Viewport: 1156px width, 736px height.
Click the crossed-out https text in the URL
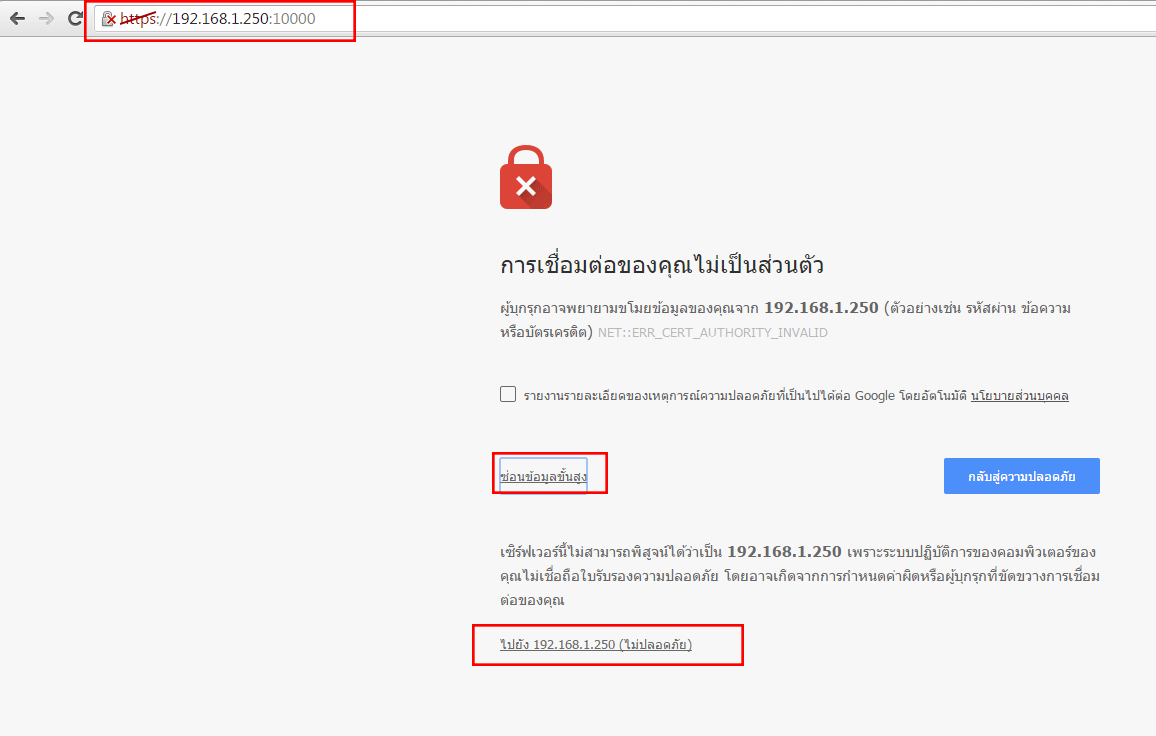pos(139,19)
